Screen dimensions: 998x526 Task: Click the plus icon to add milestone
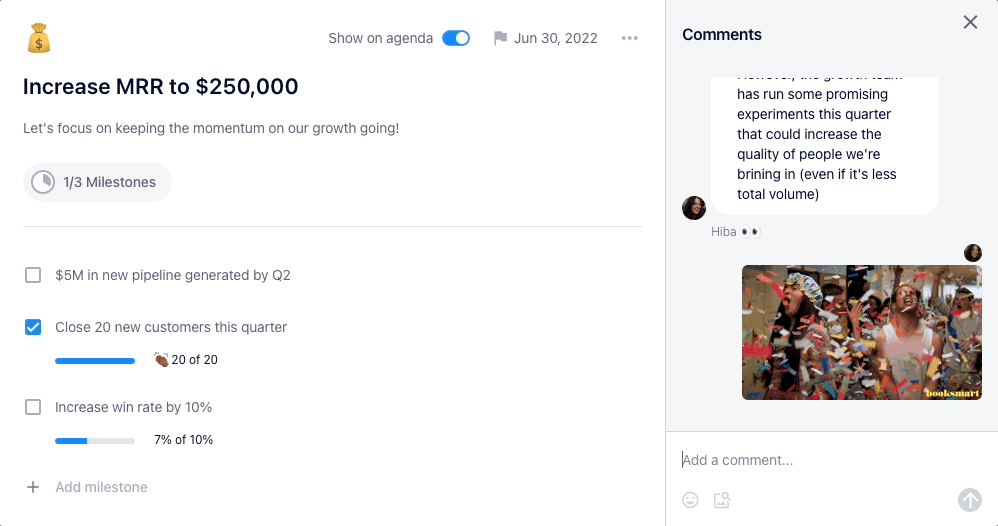pos(33,487)
